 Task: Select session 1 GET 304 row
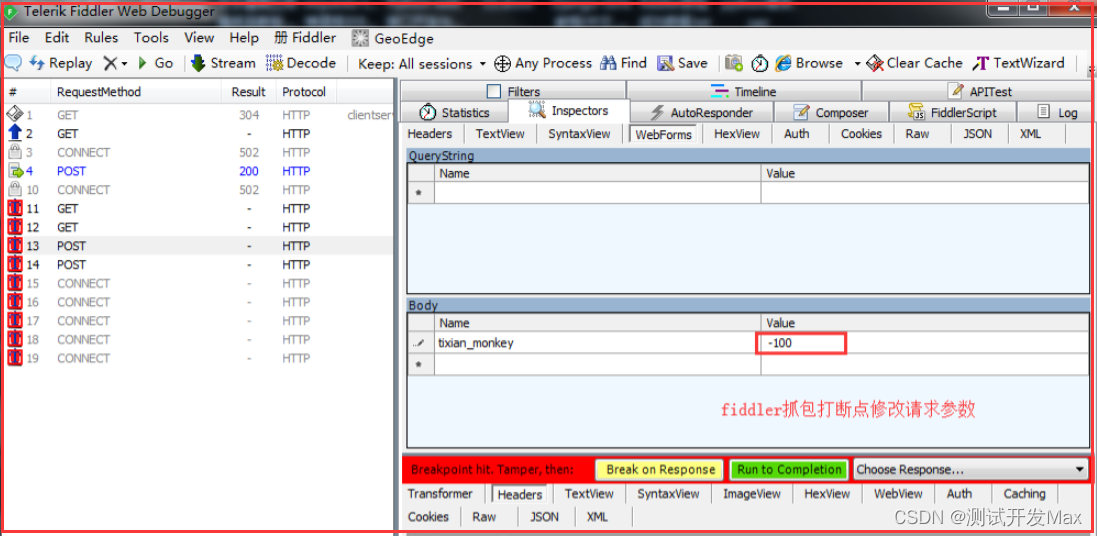pyautogui.click(x=199, y=115)
